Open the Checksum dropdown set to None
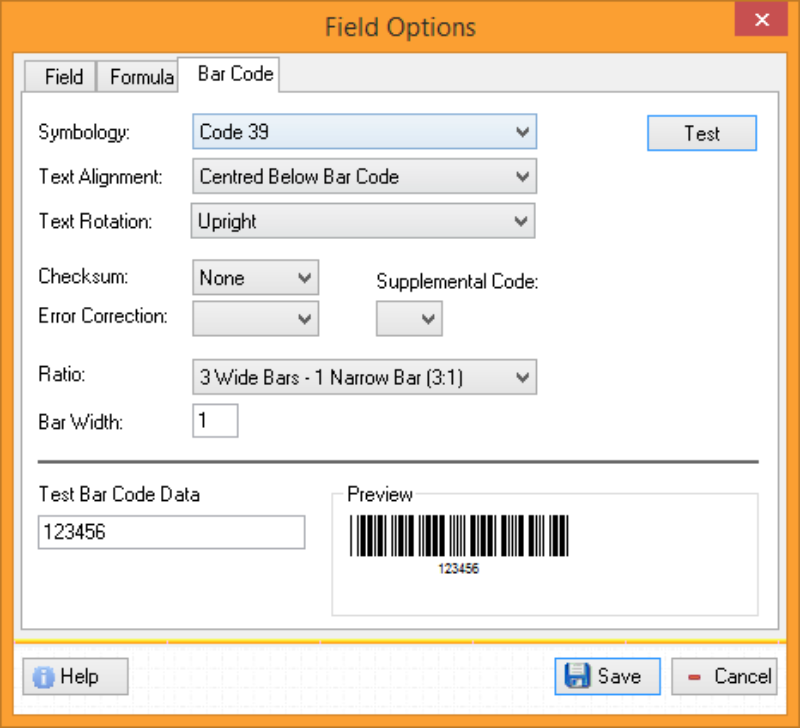 (x=256, y=278)
